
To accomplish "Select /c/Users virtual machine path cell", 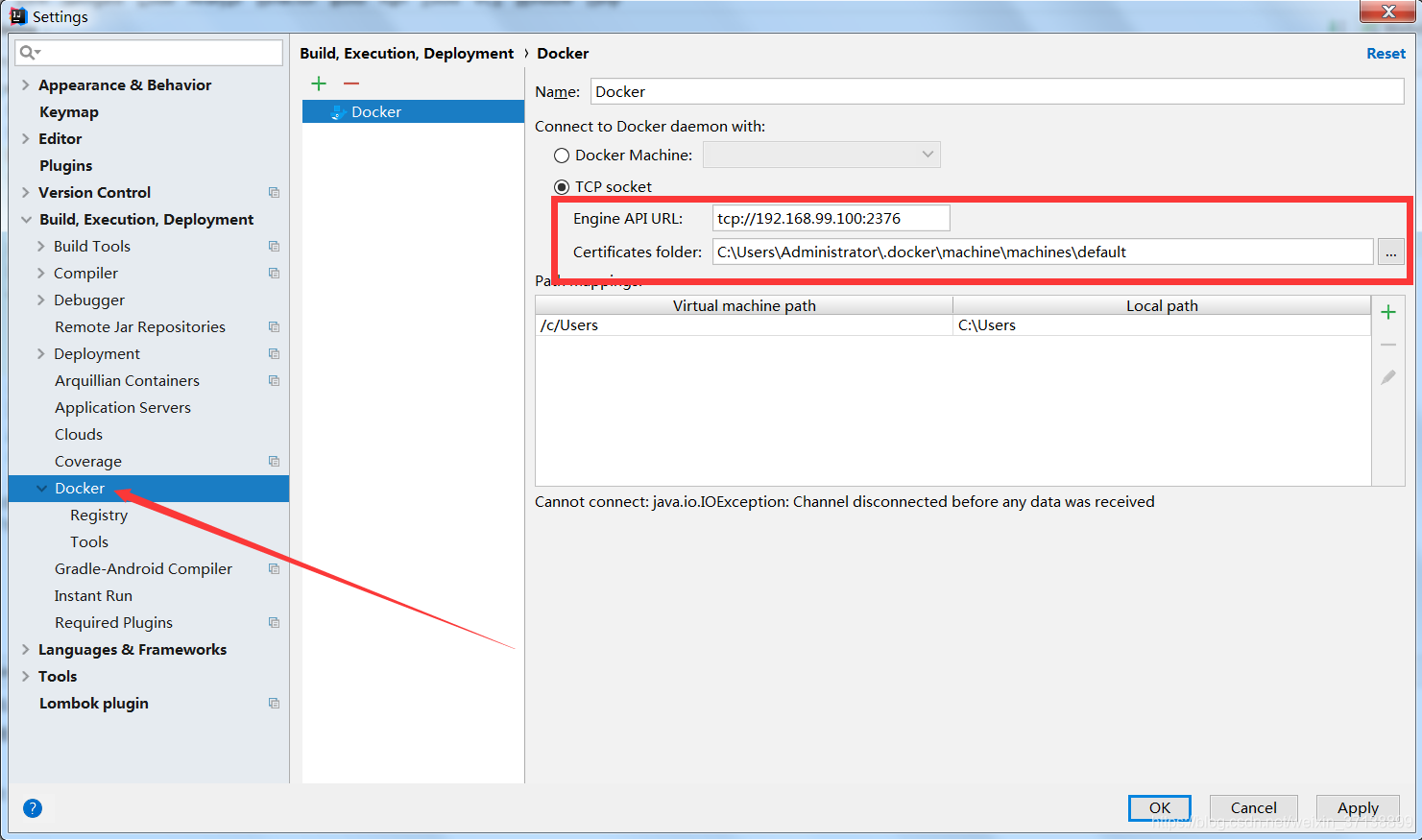I will pyautogui.click(x=744, y=325).
